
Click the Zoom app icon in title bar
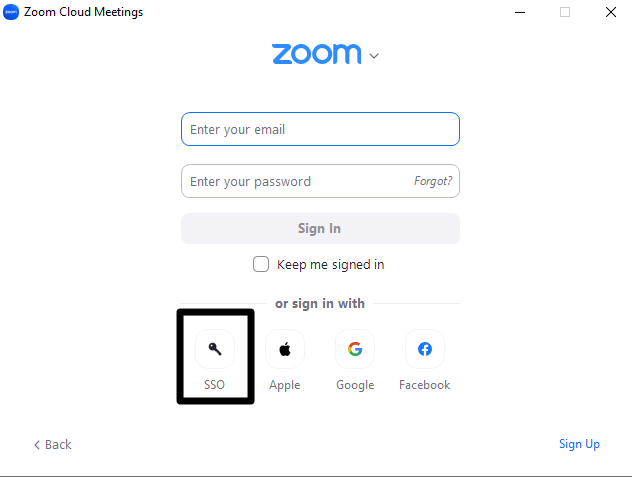click(x=11, y=12)
